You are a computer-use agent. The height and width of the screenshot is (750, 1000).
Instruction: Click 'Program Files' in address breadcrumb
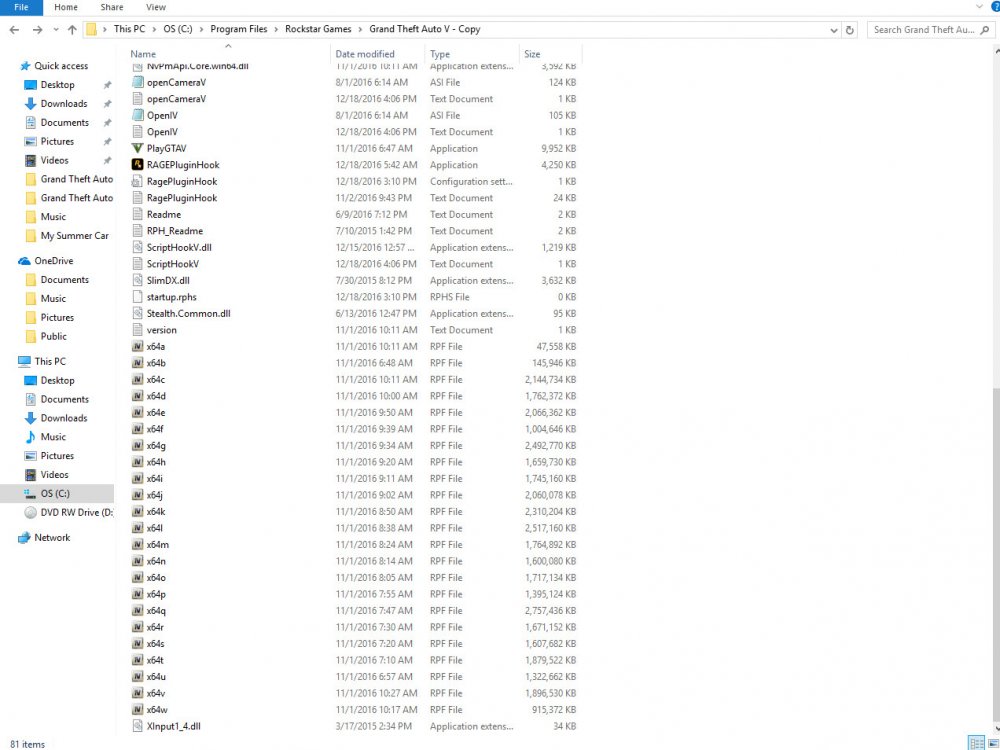coord(239,29)
